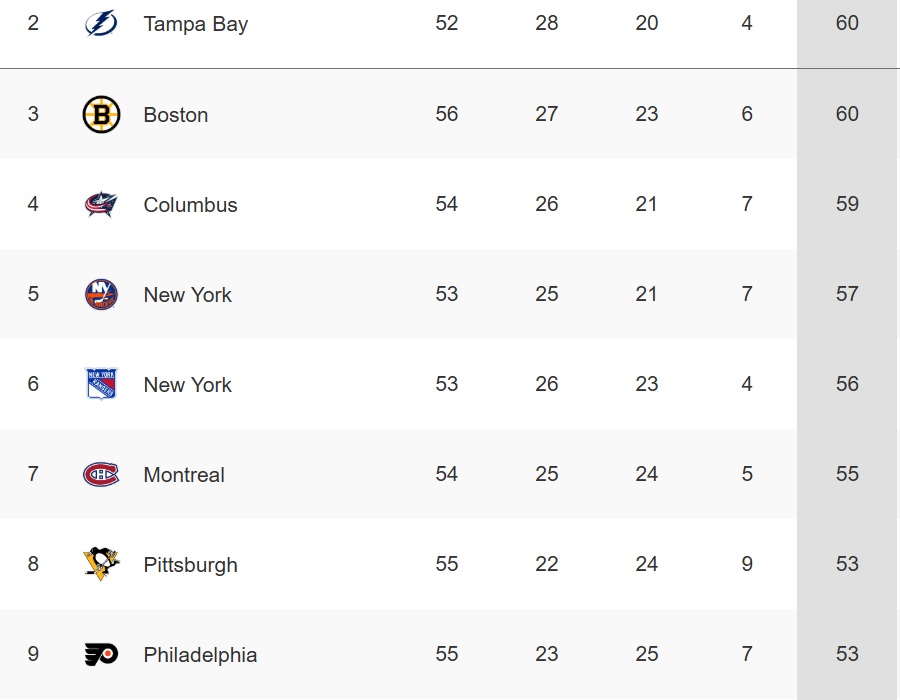Viewport: 900px width, 700px height.
Task: Open the Columbus team link
Action: point(191,205)
